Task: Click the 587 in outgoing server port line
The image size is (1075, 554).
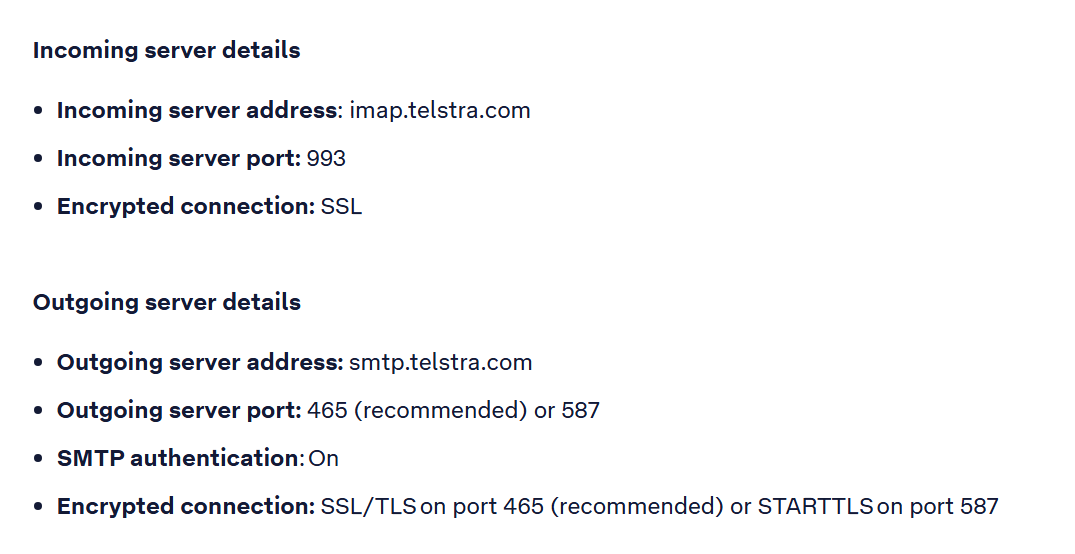Action: (x=580, y=411)
